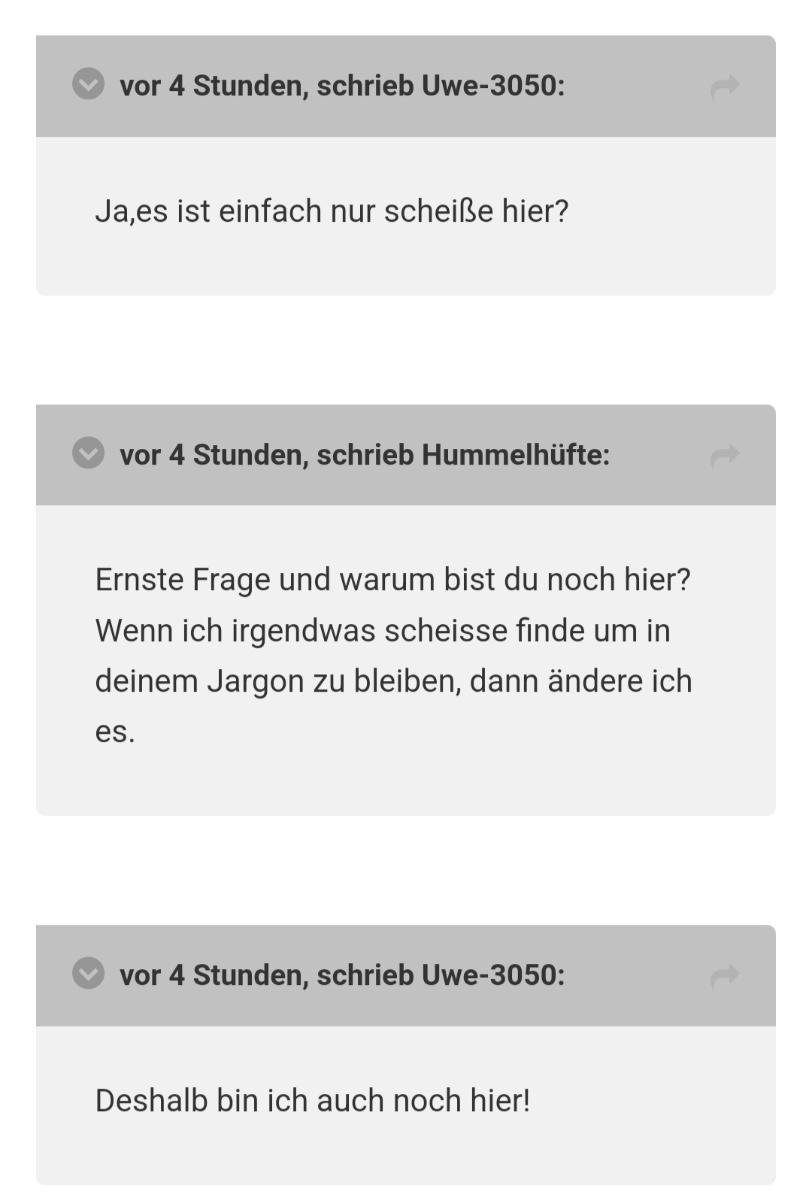Click share arrow on the "Ja,es ist" quote
The height and width of the screenshot is (1200, 812).
point(724,87)
